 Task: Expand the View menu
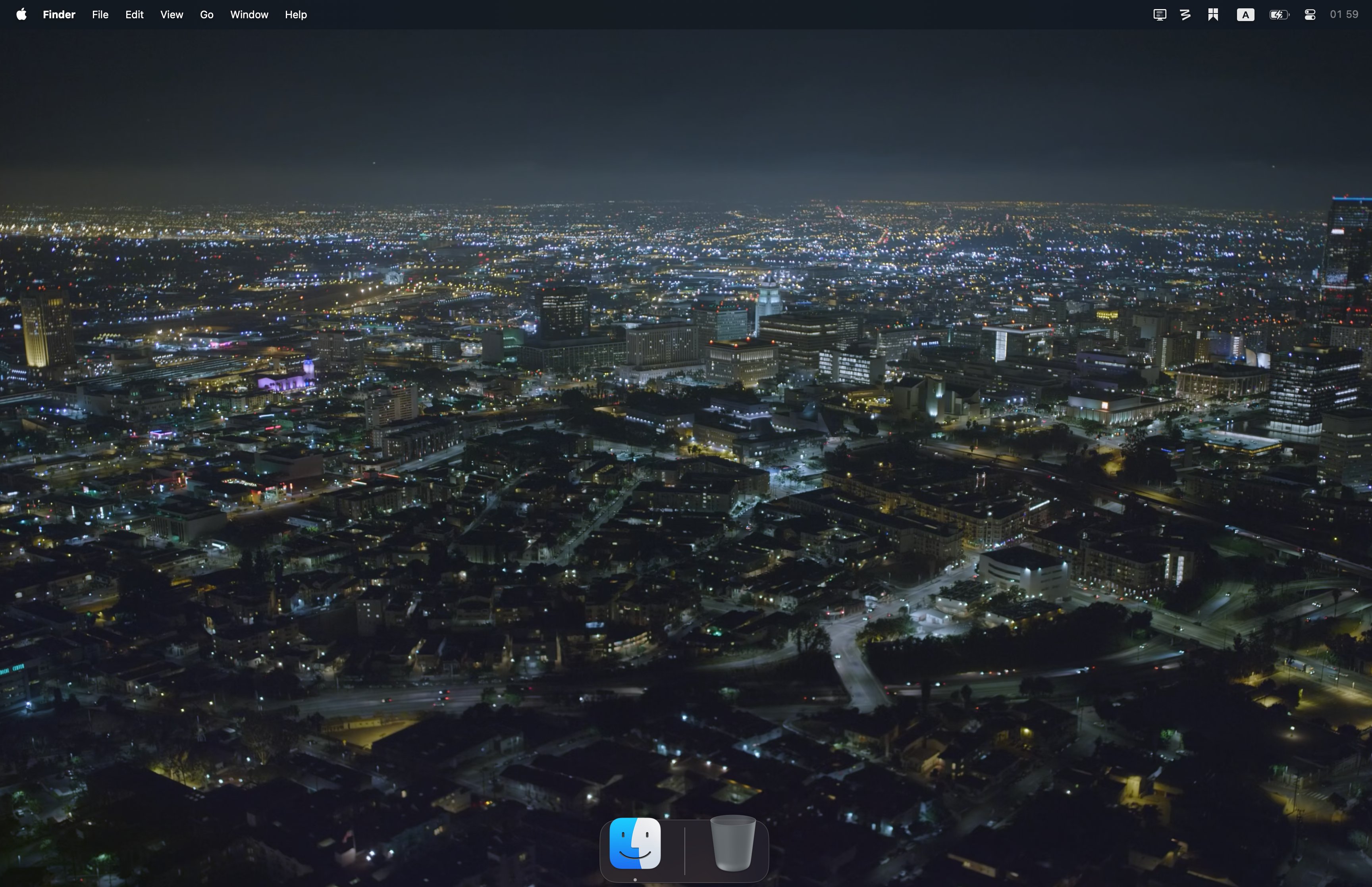click(171, 14)
